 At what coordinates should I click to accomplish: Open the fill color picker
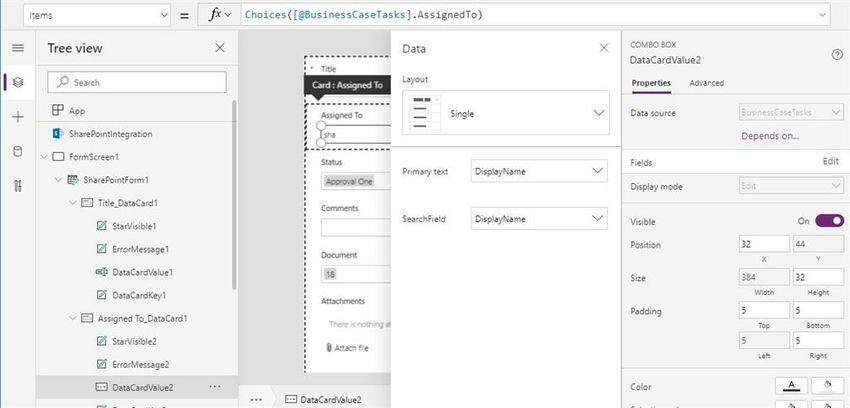point(827,386)
